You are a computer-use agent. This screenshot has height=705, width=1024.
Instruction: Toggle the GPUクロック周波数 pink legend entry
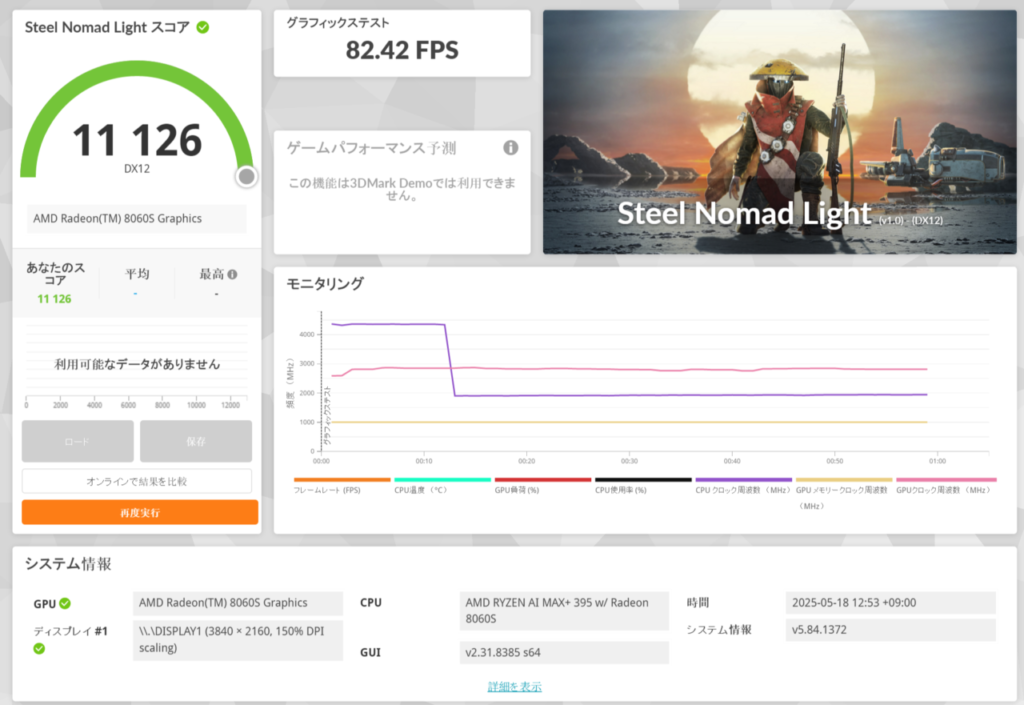click(x=946, y=480)
